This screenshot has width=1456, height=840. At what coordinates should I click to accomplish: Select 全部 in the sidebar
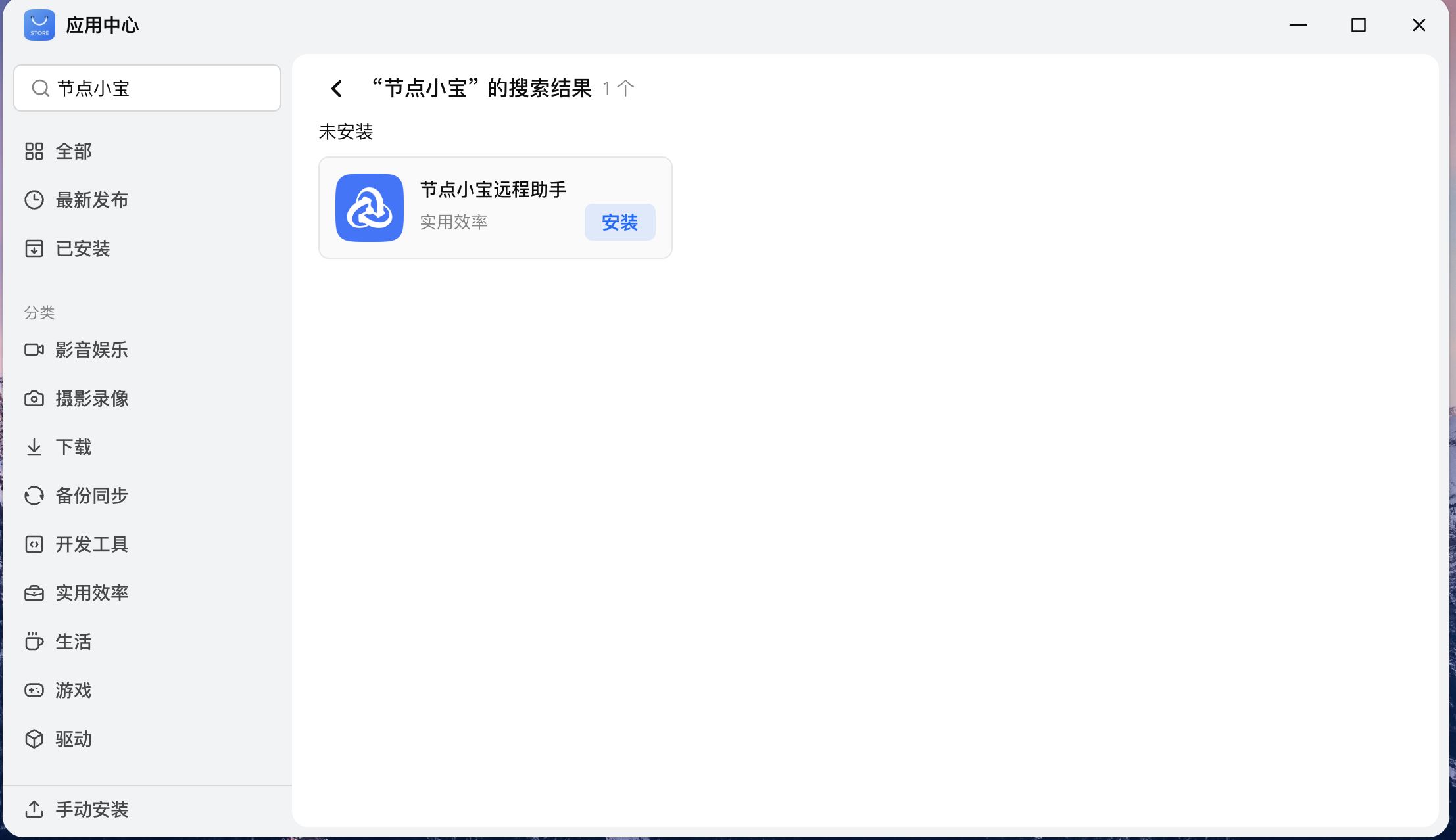tap(73, 151)
